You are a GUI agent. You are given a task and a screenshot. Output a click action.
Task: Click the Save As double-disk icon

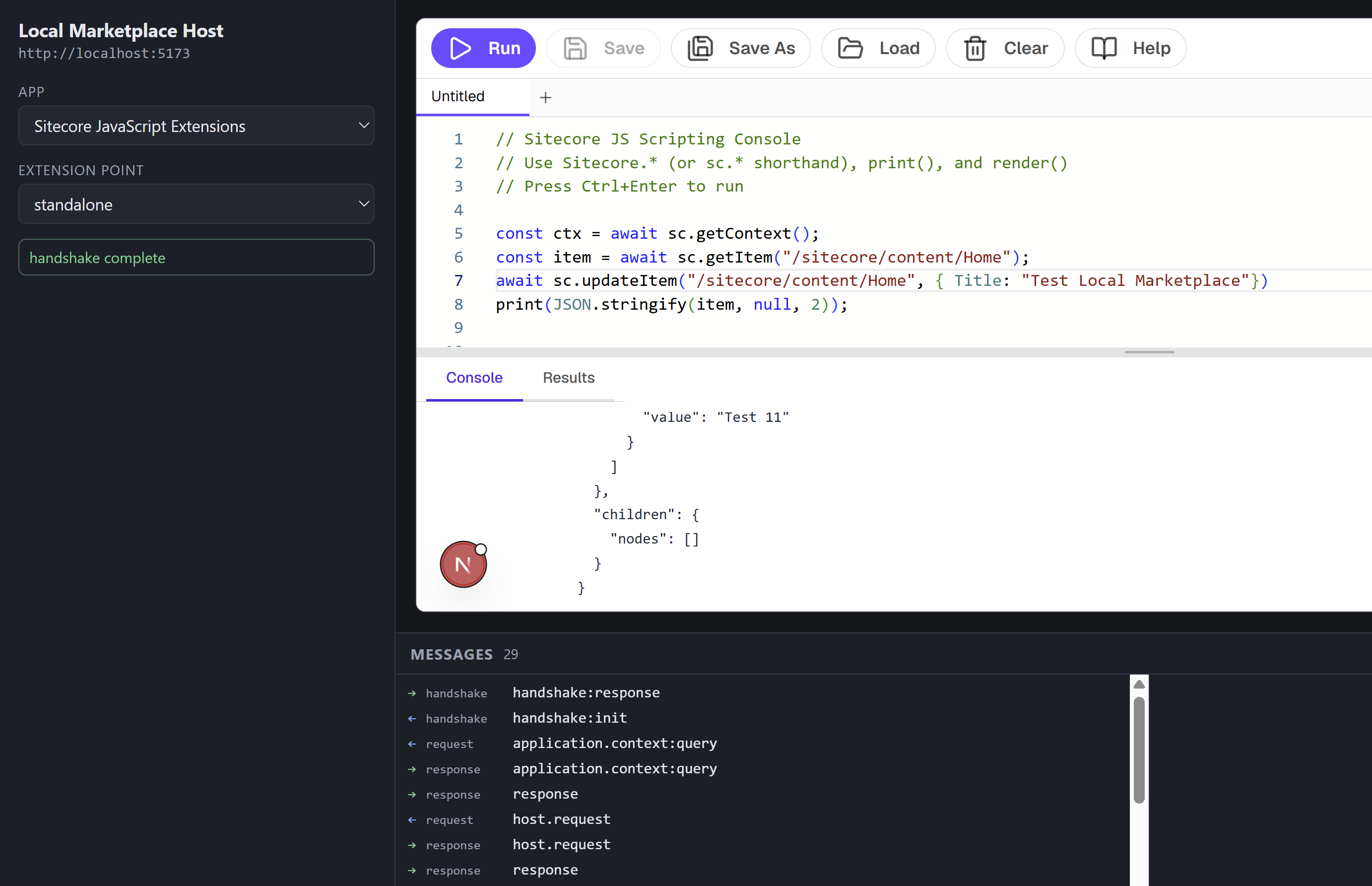[x=700, y=48]
